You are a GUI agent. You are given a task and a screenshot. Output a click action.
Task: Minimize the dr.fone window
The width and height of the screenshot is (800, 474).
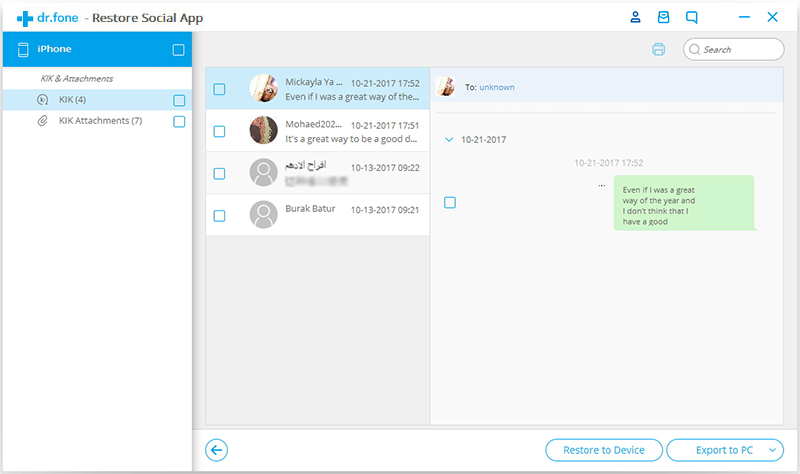click(744, 17)
